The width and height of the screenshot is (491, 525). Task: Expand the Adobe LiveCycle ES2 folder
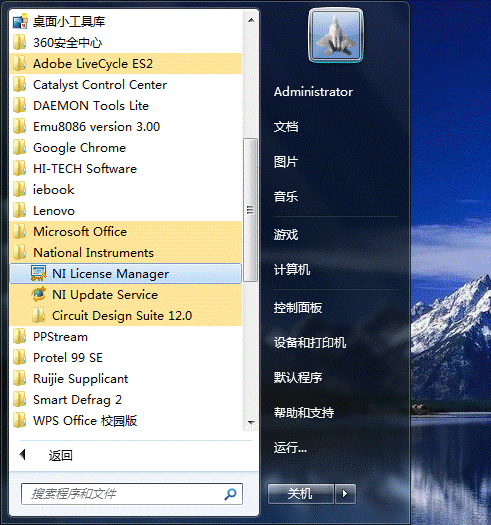coord(126,64)
